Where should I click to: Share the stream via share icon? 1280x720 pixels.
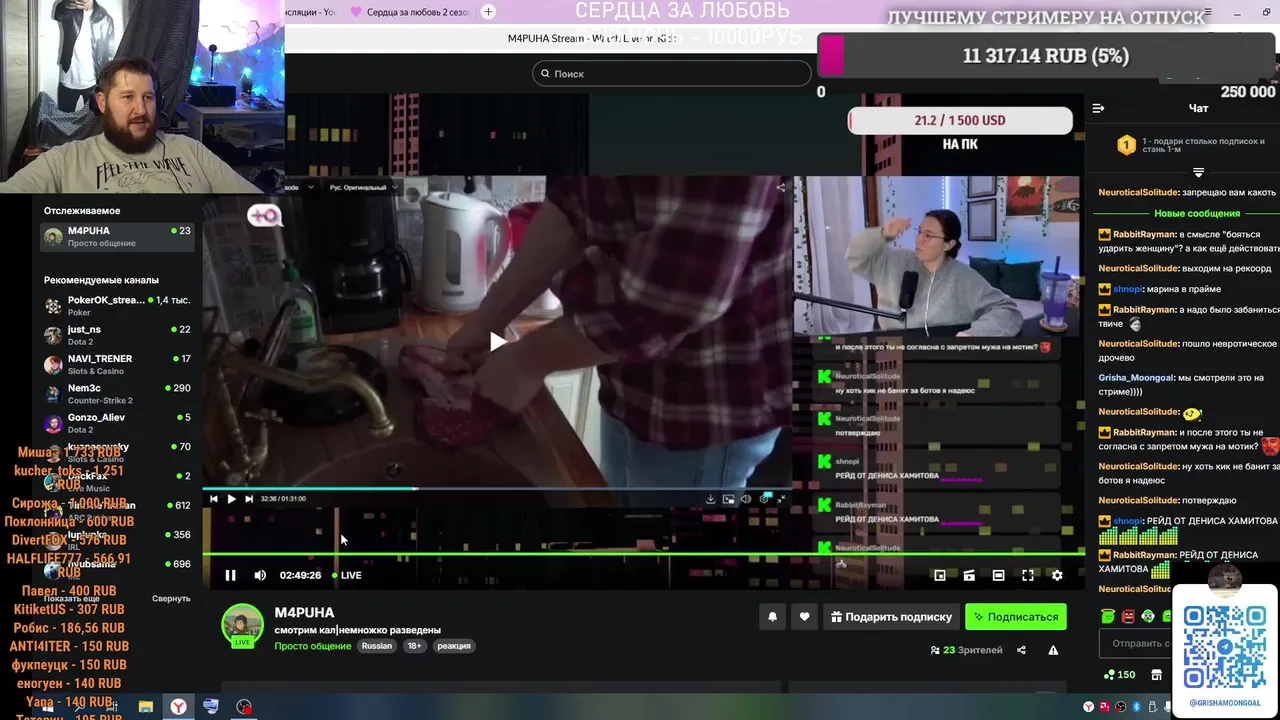point(1021,650)
